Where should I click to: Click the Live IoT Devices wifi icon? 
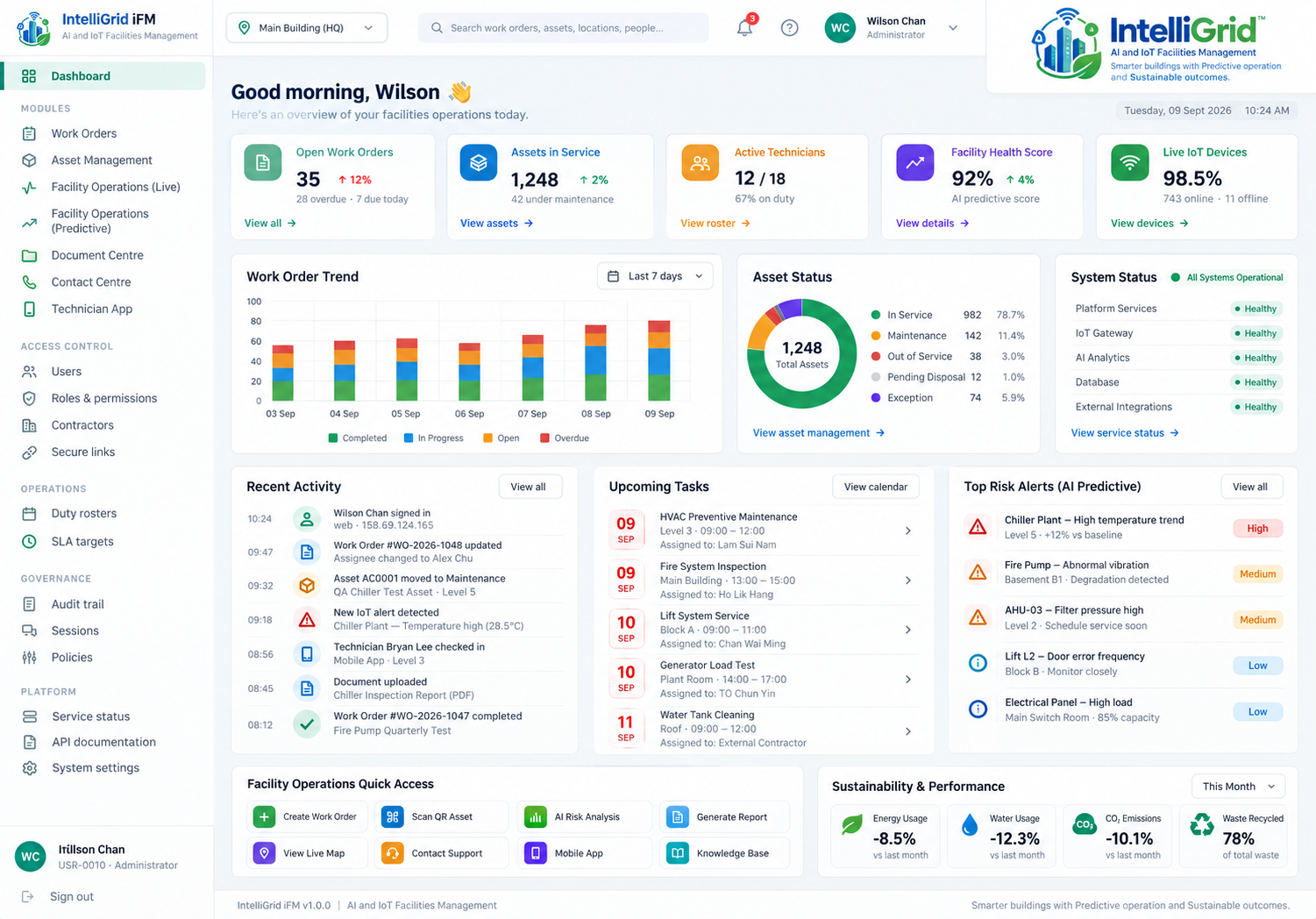pos(1130,163)
